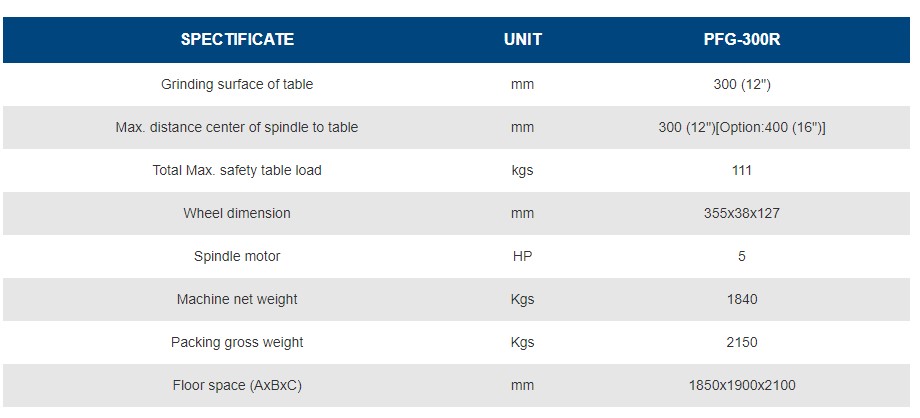Click the net weight value 1840

(741, 300)
